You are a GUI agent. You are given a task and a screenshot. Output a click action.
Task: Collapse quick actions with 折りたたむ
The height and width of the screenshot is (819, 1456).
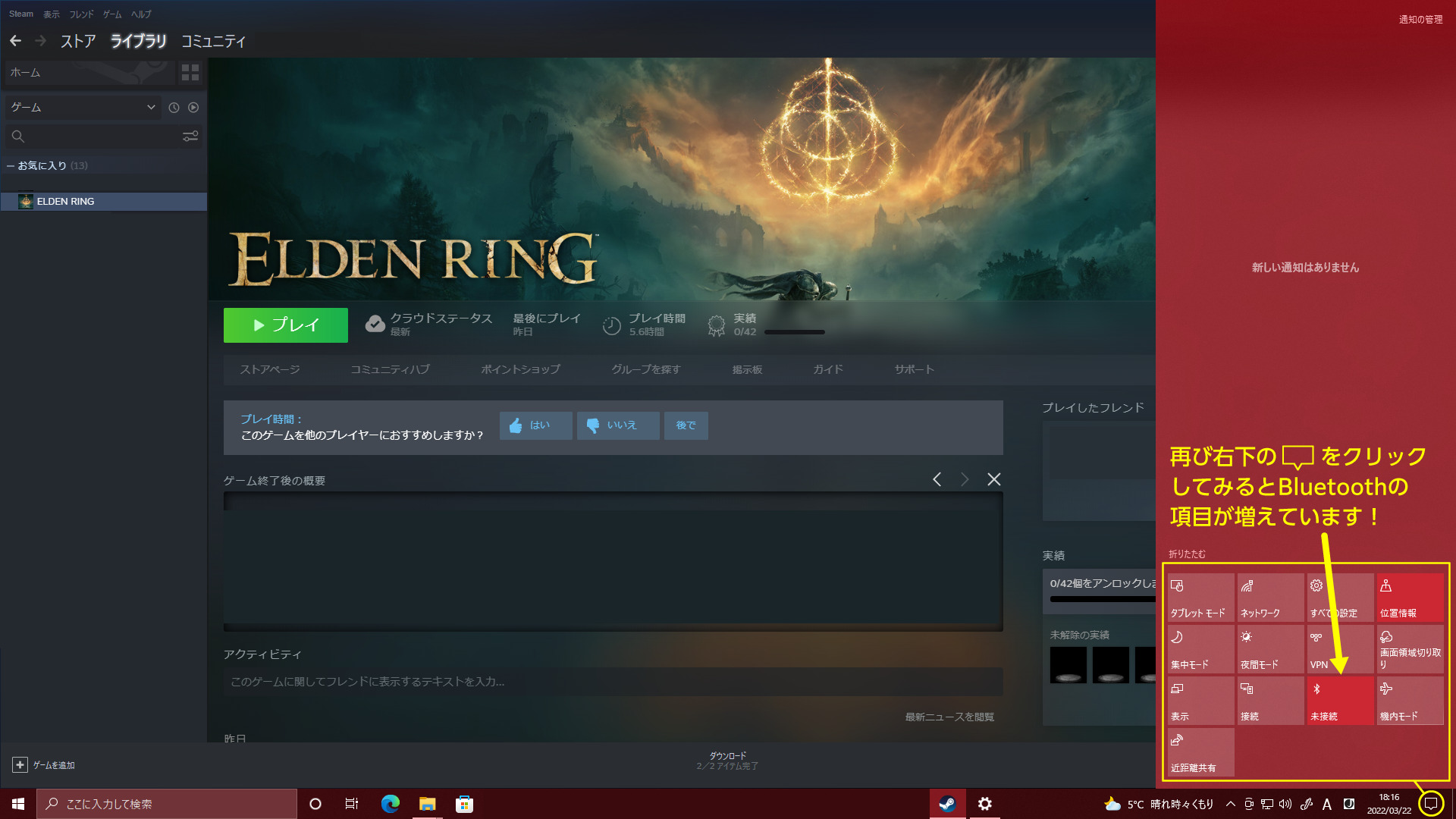1187,554
